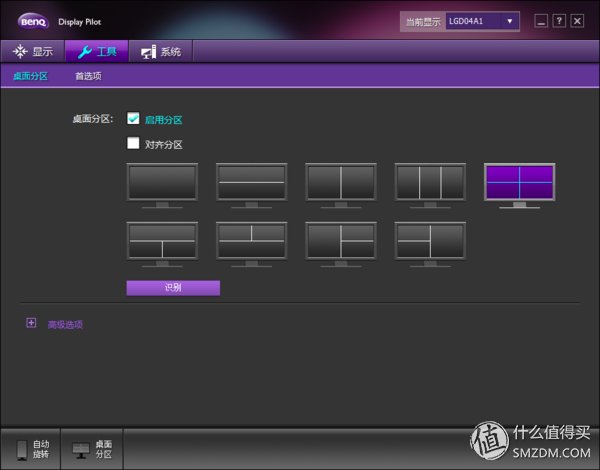The image size is (600, 470).
Task: Choose layout with one top, two bottom panes
Action: pos(162,240)
